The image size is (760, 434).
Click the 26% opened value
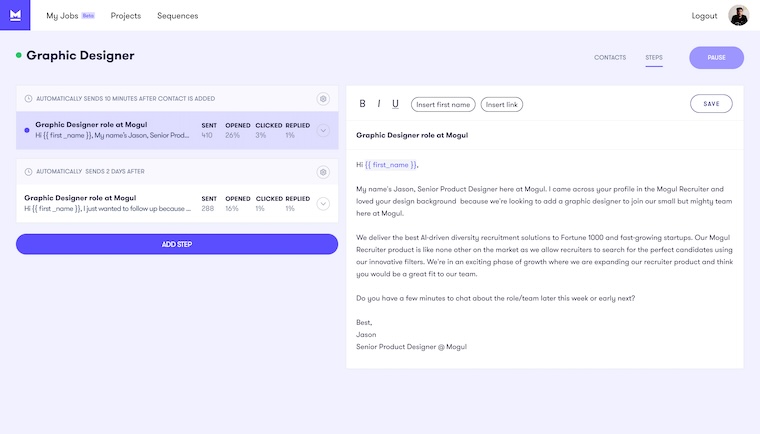(x=232, y=135)
